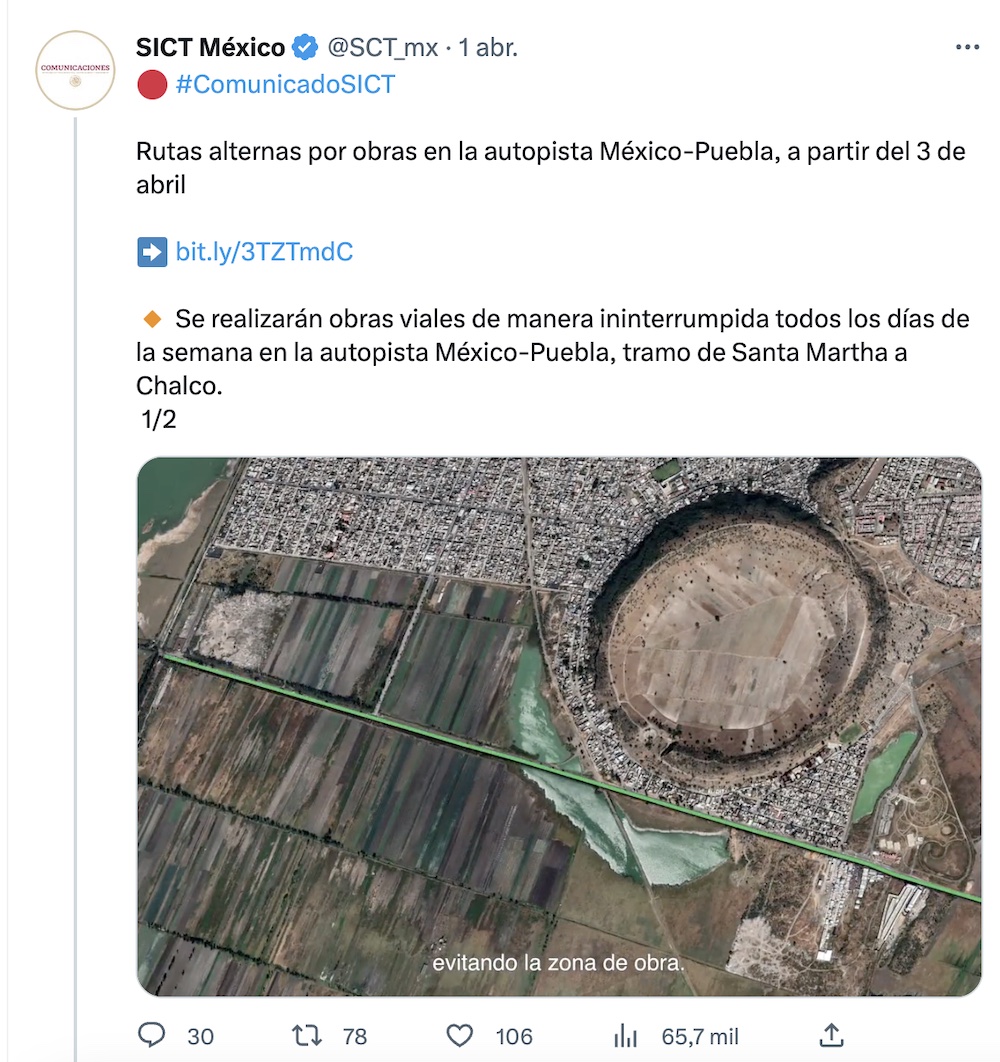This screenshot has height=1062, width=1000.
Task: Like the tweet with the heart icon
Action: point(458,1035)
